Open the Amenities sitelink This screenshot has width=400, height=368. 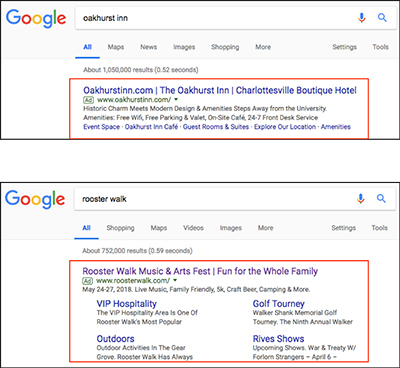coord(336,127)
